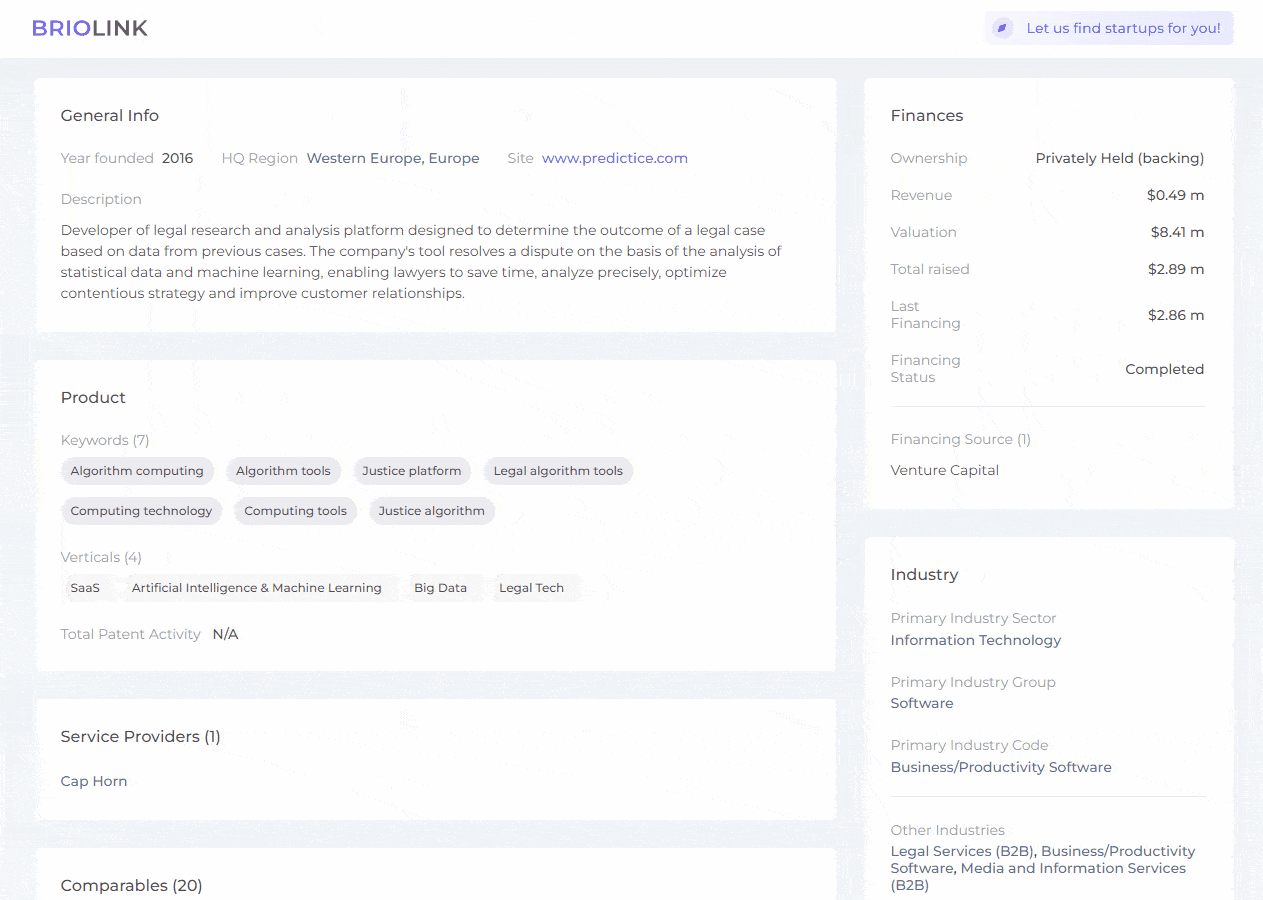Image resolution: width=1263 pixels, height=900 pixels.
Task: Click the 'Keywords (7)' label
Action: 105,440
